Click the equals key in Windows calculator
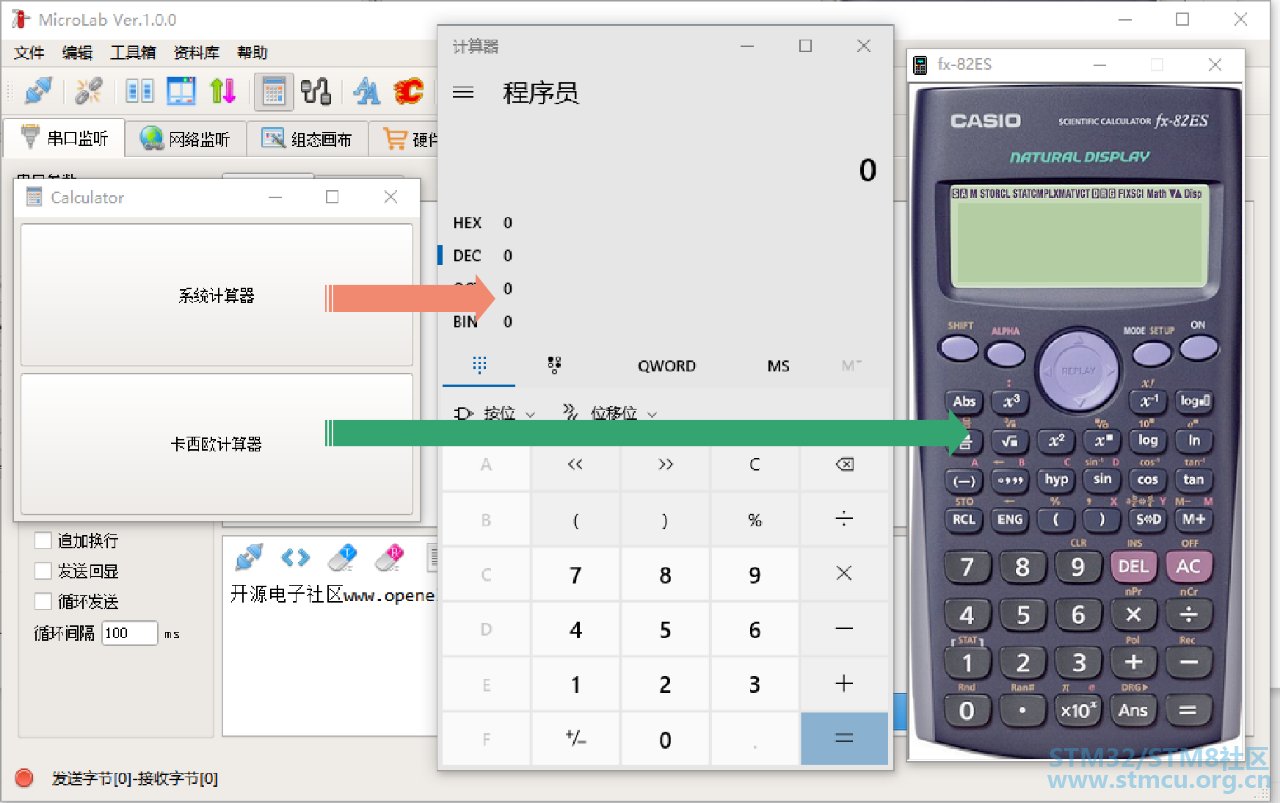The image size is (1280, 803). 844,739
